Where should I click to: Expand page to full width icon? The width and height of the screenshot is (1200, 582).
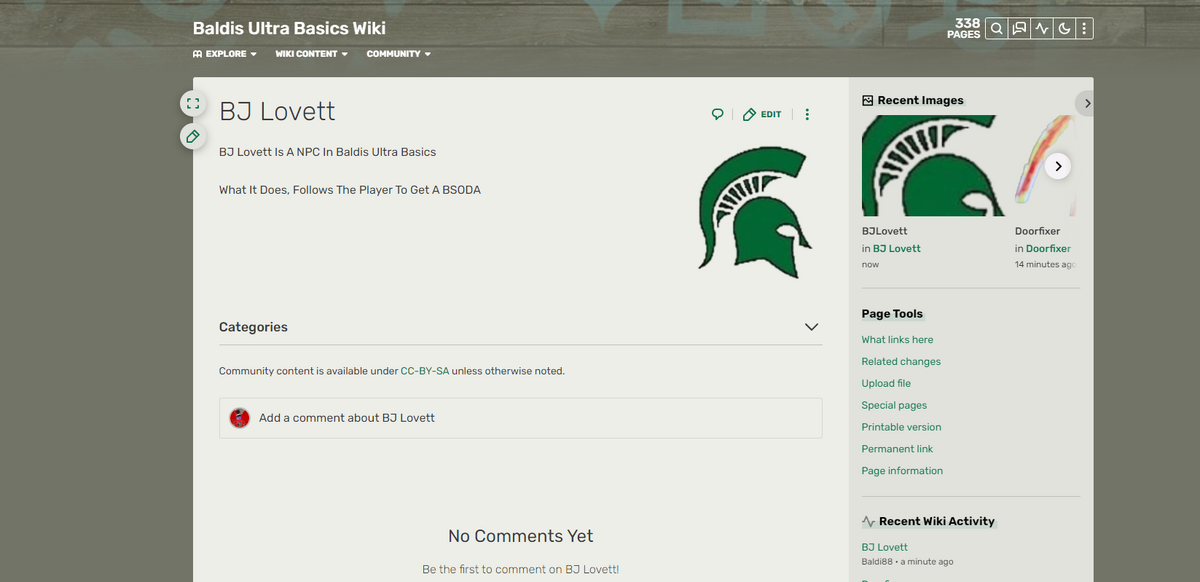193,103
